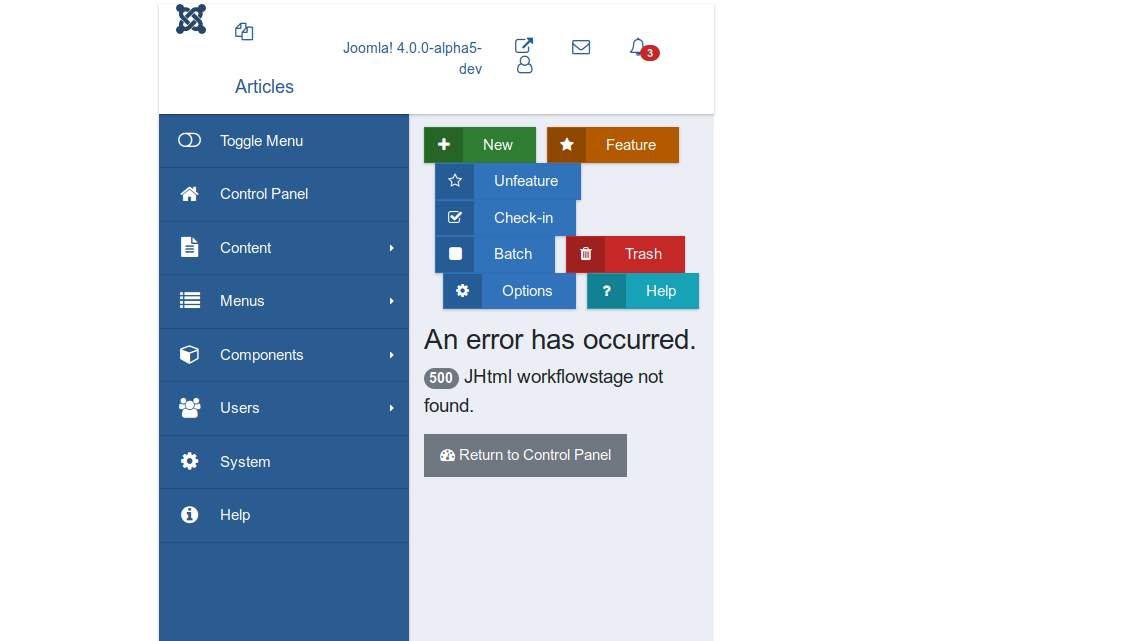Open the user account icon
The height and width of the screenshot is (641, 1129).
pos(525,65)
